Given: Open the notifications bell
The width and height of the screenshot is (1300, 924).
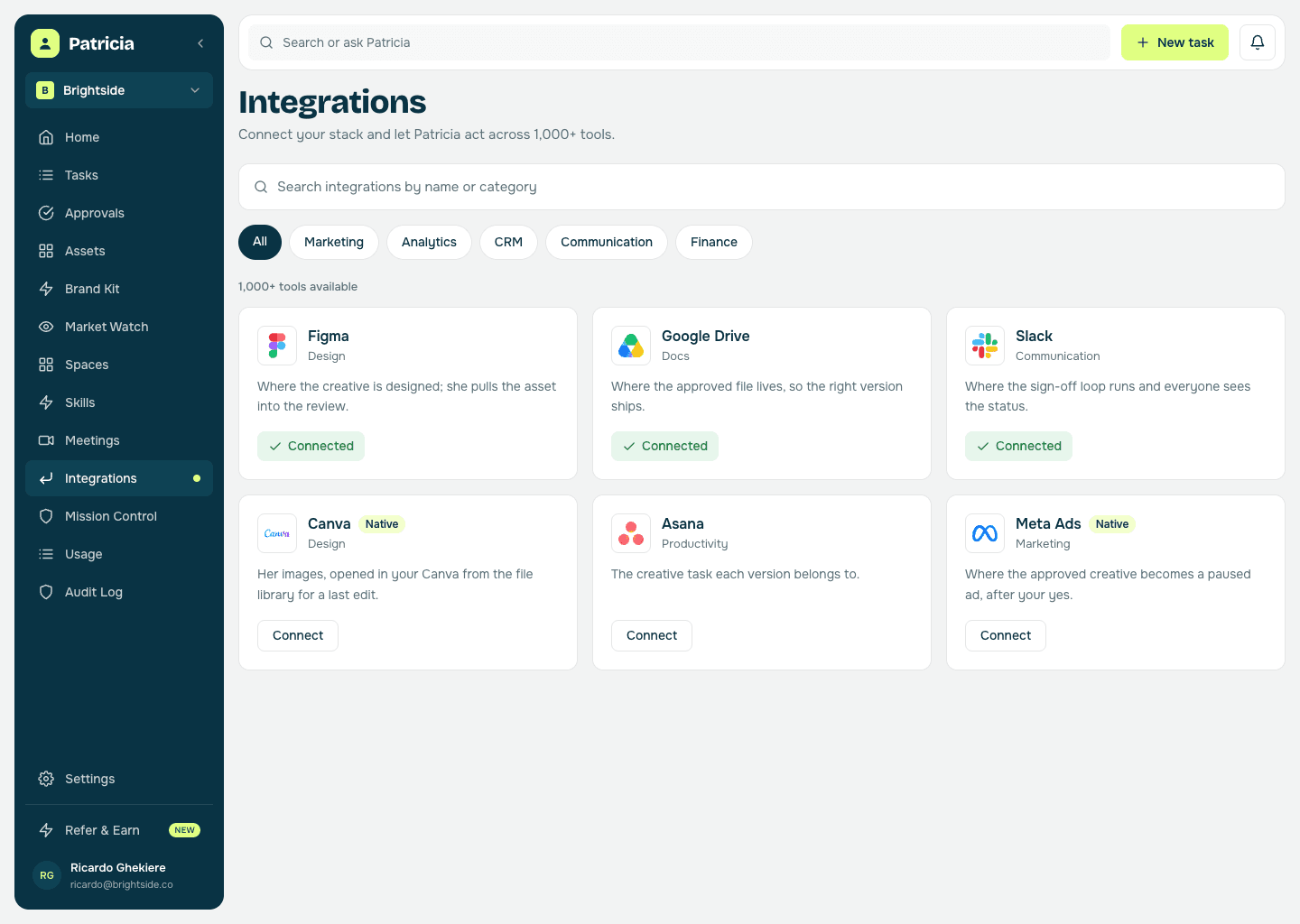Looking at the screenshot, I should (1258, 42).
